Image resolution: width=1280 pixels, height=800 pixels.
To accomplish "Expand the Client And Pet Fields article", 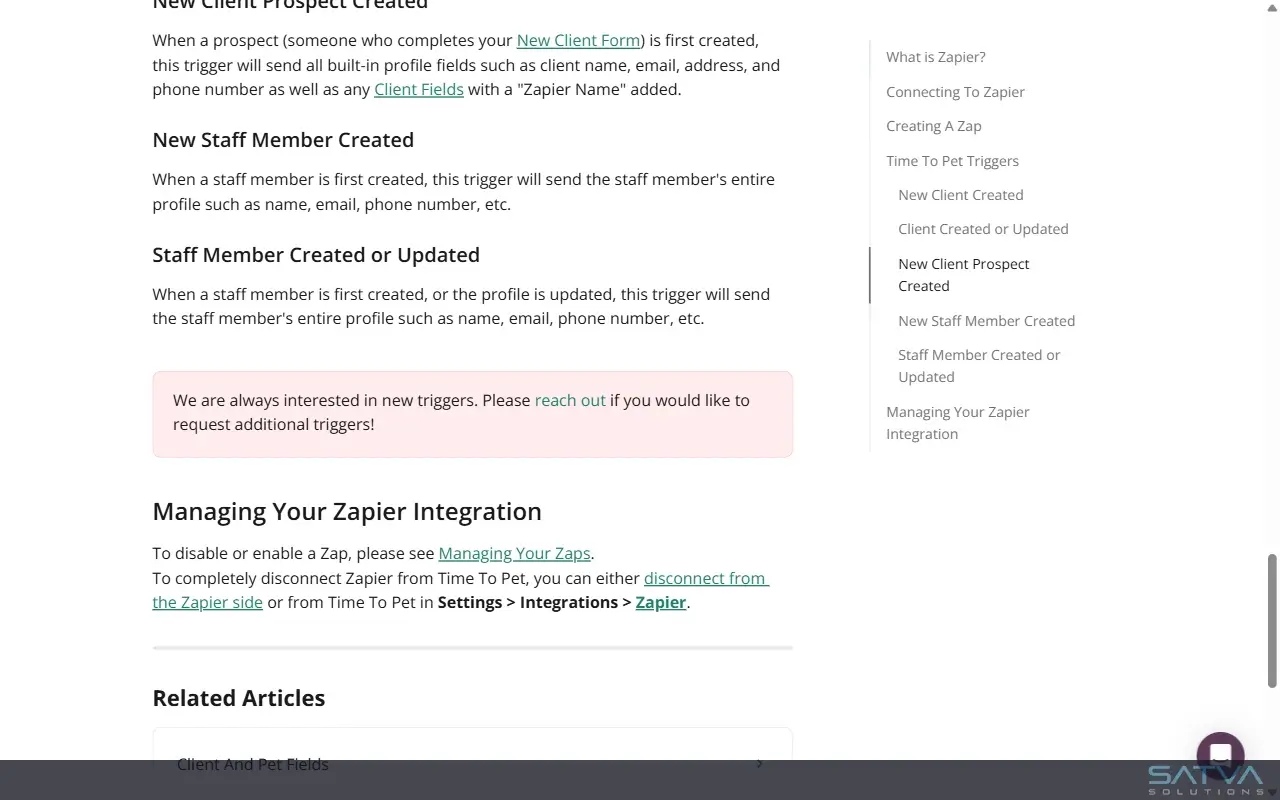I will pyautogui.click(x=470, y=763).
